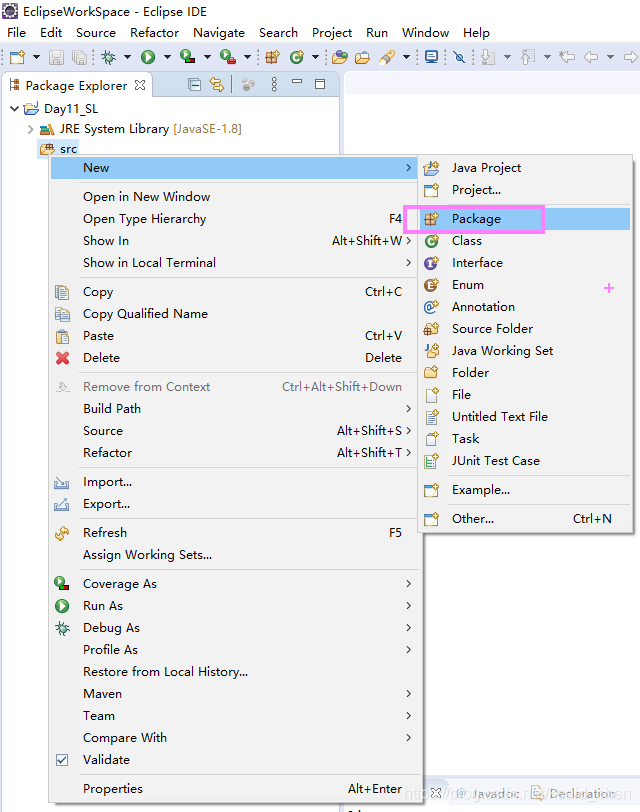Click the Run Last Tool toolbar icon
The width and height of the screenshot is (640, 812).
pyautogui.click(x=228, y=56)
